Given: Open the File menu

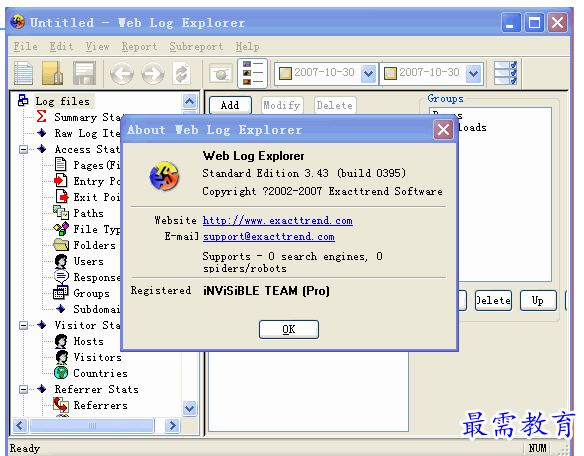Looking at the screenshot, I should point(25,47).
